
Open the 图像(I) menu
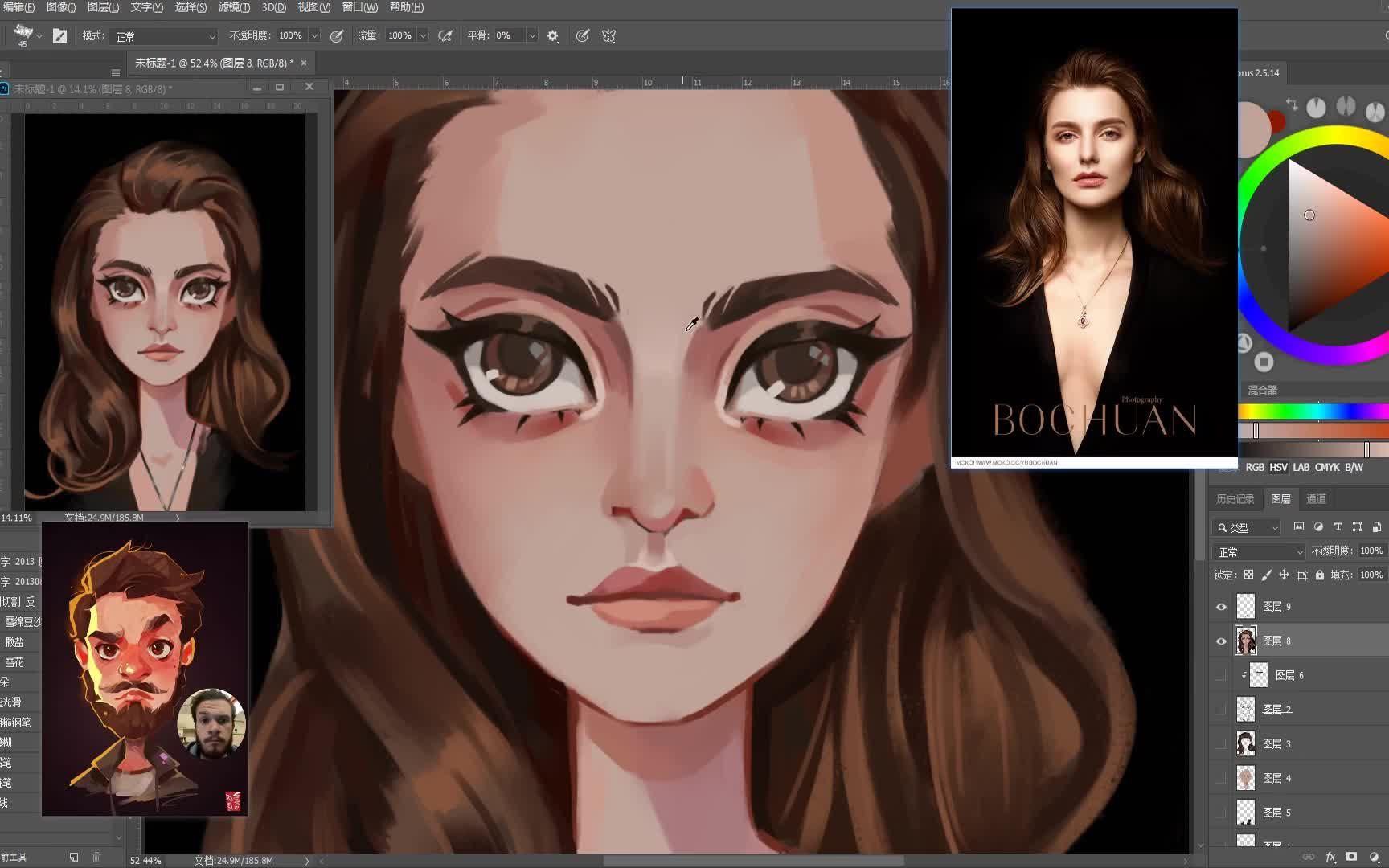[x=61, y=7]
